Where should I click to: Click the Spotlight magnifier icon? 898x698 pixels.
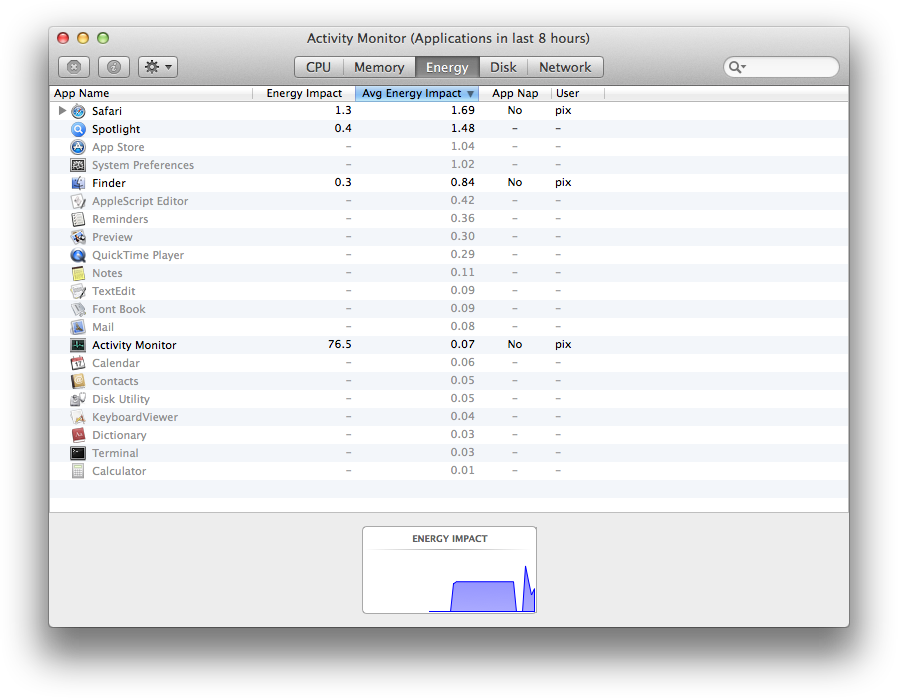pyautogui.click(x=78, y=129)
